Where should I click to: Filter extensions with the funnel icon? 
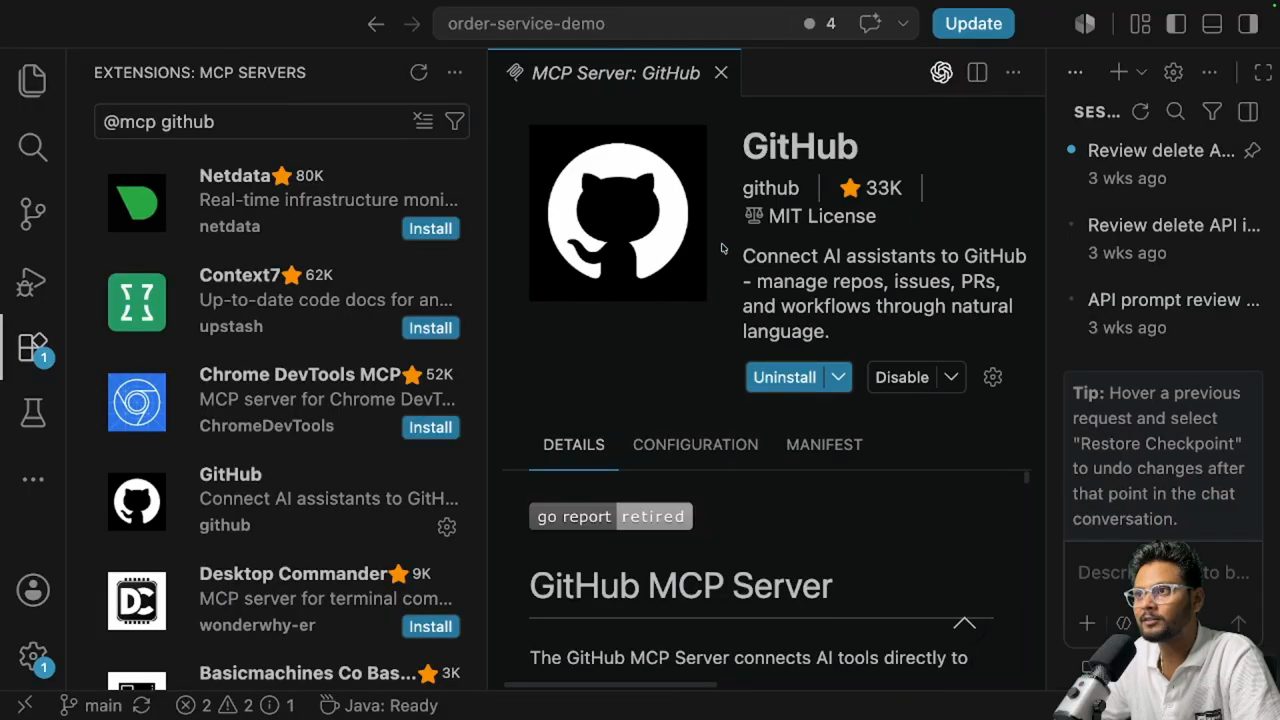pos(455,121)
